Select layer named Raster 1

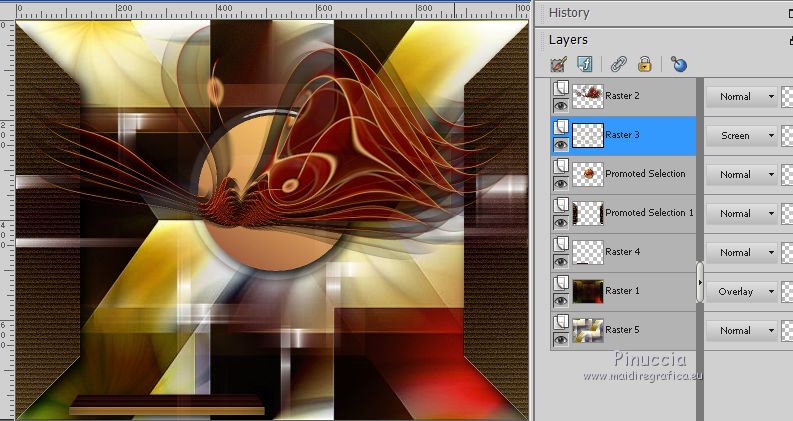click(622, 290)
